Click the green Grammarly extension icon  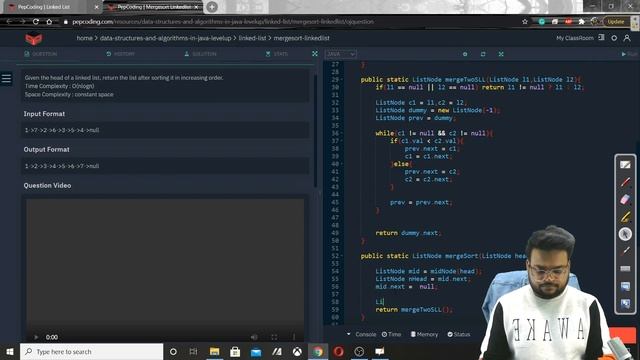(542, 22)
